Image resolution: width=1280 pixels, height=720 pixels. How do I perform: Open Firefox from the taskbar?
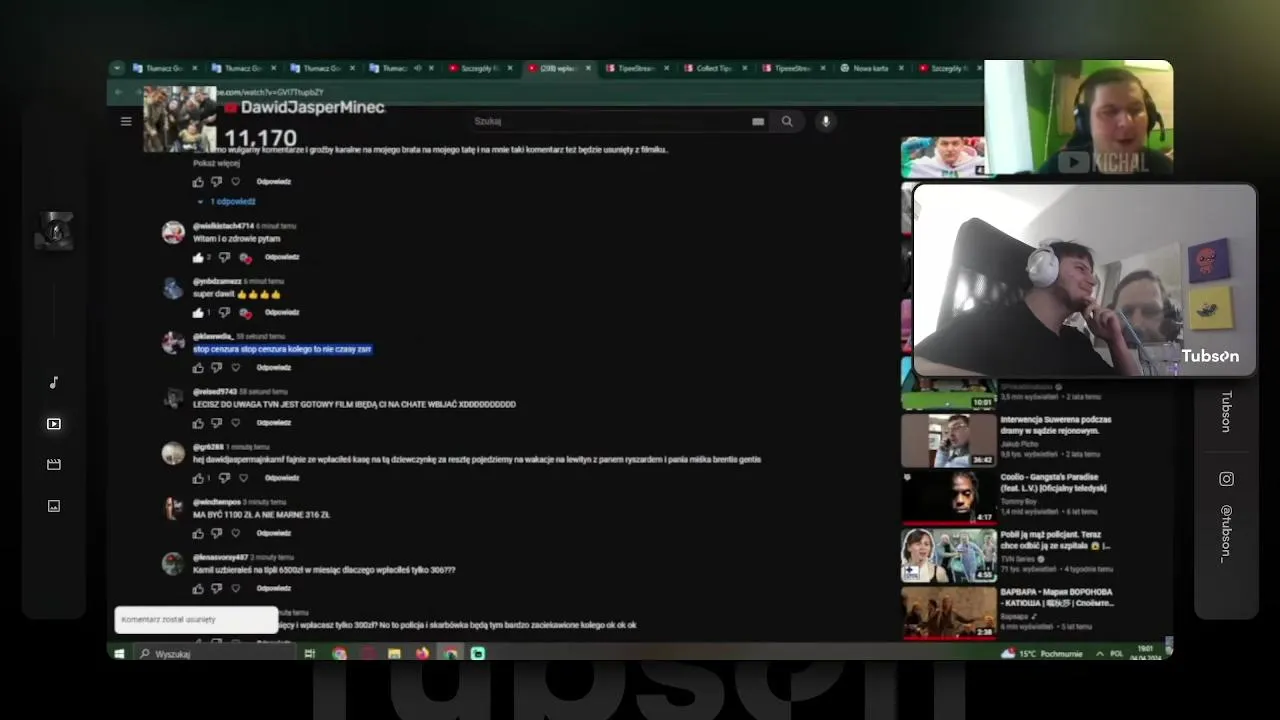(x=422, y=653)
